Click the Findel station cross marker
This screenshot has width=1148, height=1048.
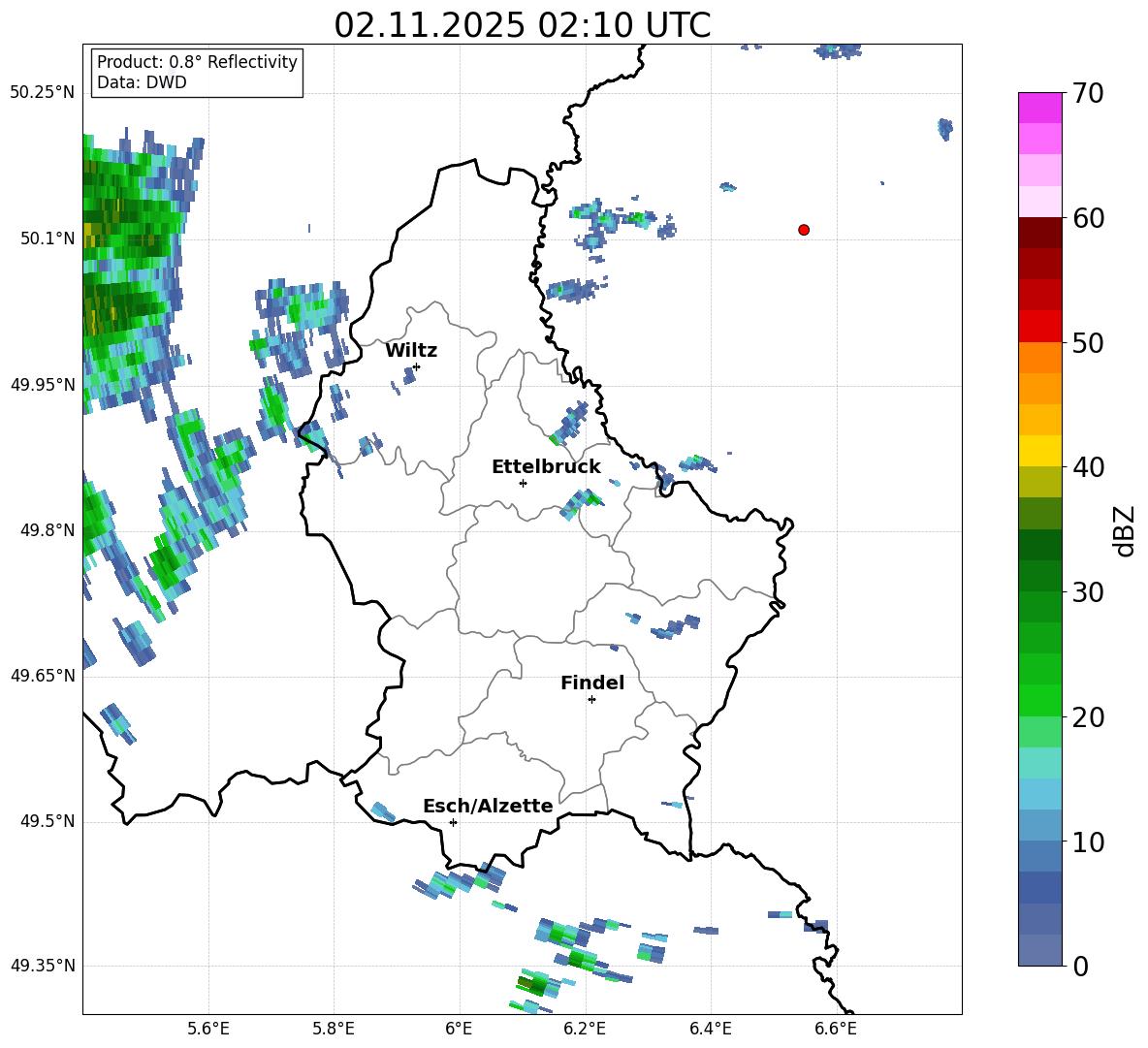pos(591,700)
